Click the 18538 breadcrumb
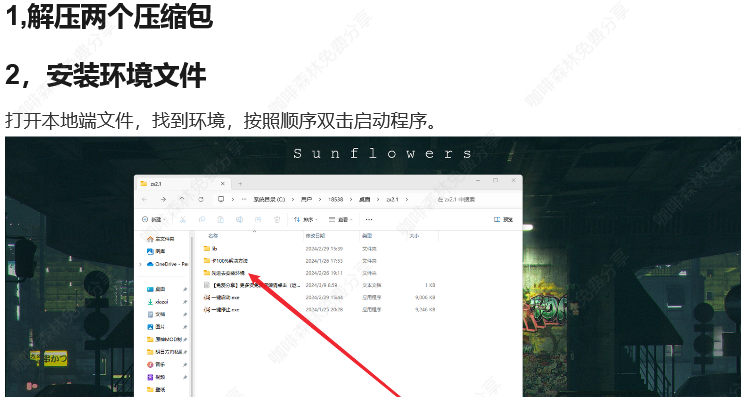Image resolution: width=741 pixels, height=397 pixels. click(x=335, y=199)
